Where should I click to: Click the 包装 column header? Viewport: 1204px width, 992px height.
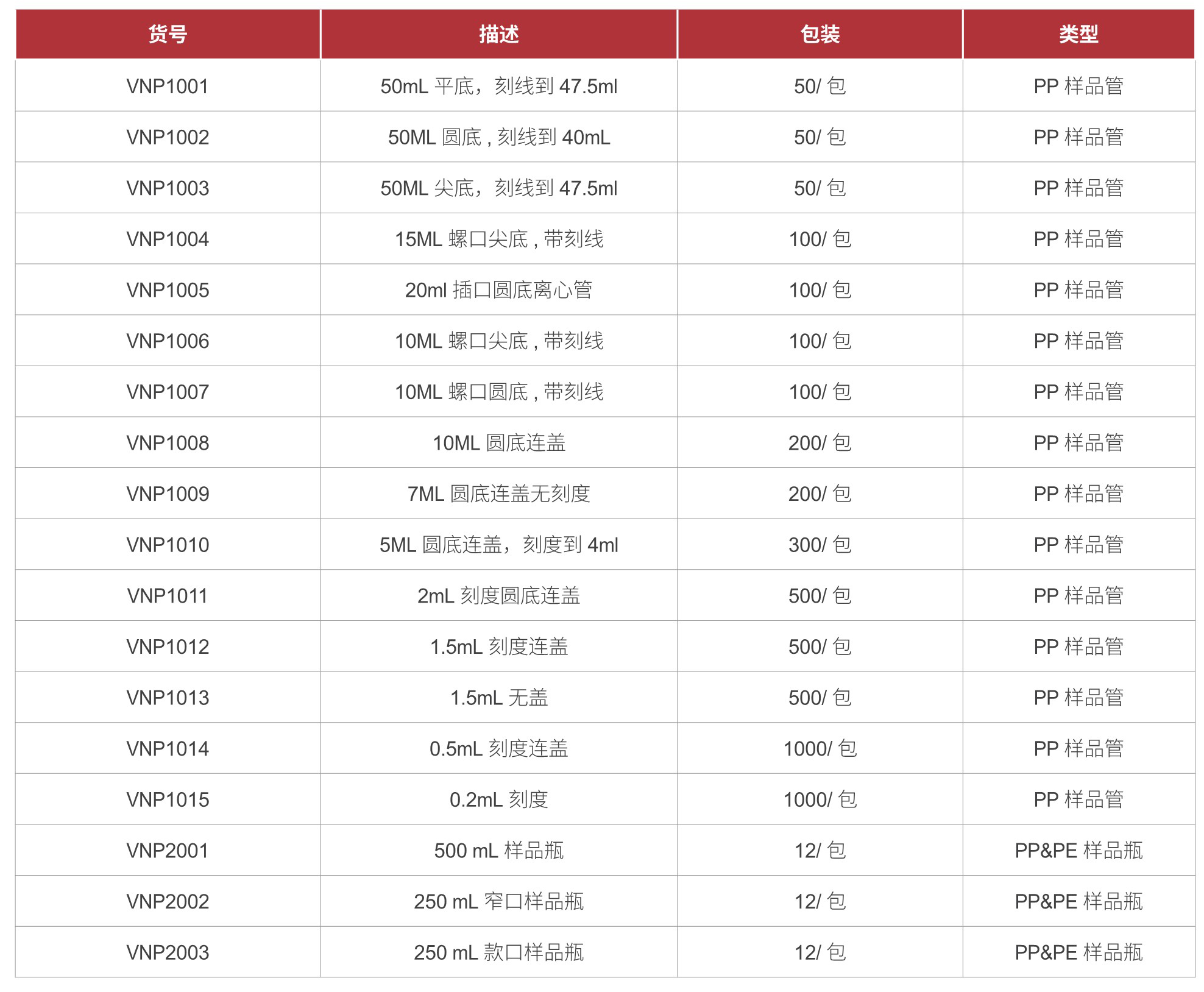coord(820,34)
